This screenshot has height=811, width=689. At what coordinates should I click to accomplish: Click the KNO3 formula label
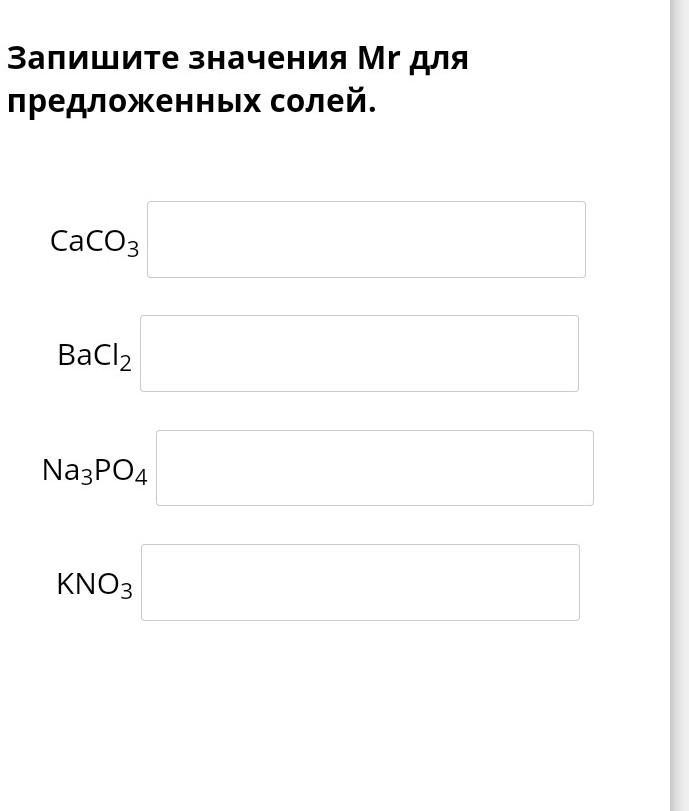[x=94, y=585]
